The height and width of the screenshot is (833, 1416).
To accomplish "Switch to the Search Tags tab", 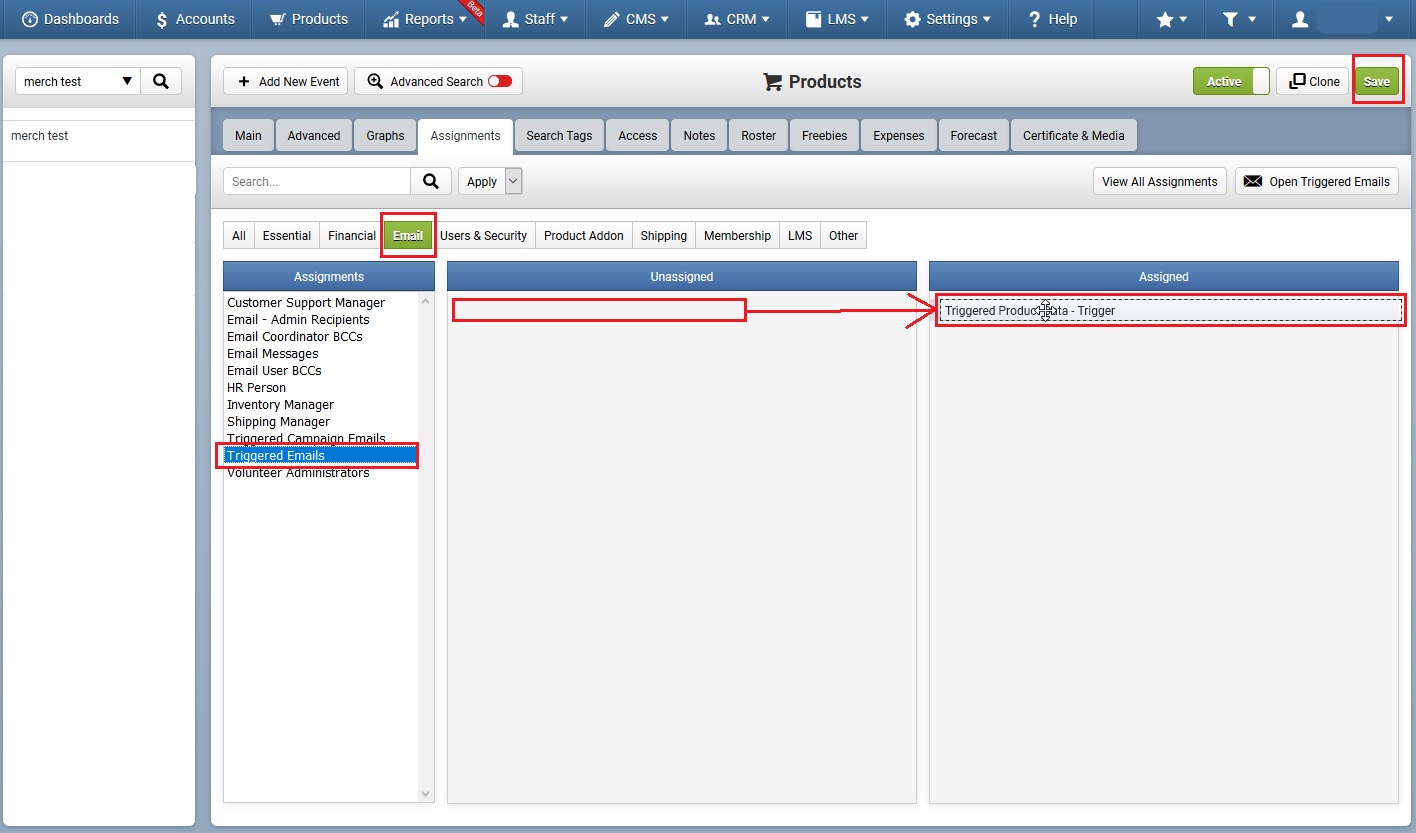I will click(x=559, y=136).
